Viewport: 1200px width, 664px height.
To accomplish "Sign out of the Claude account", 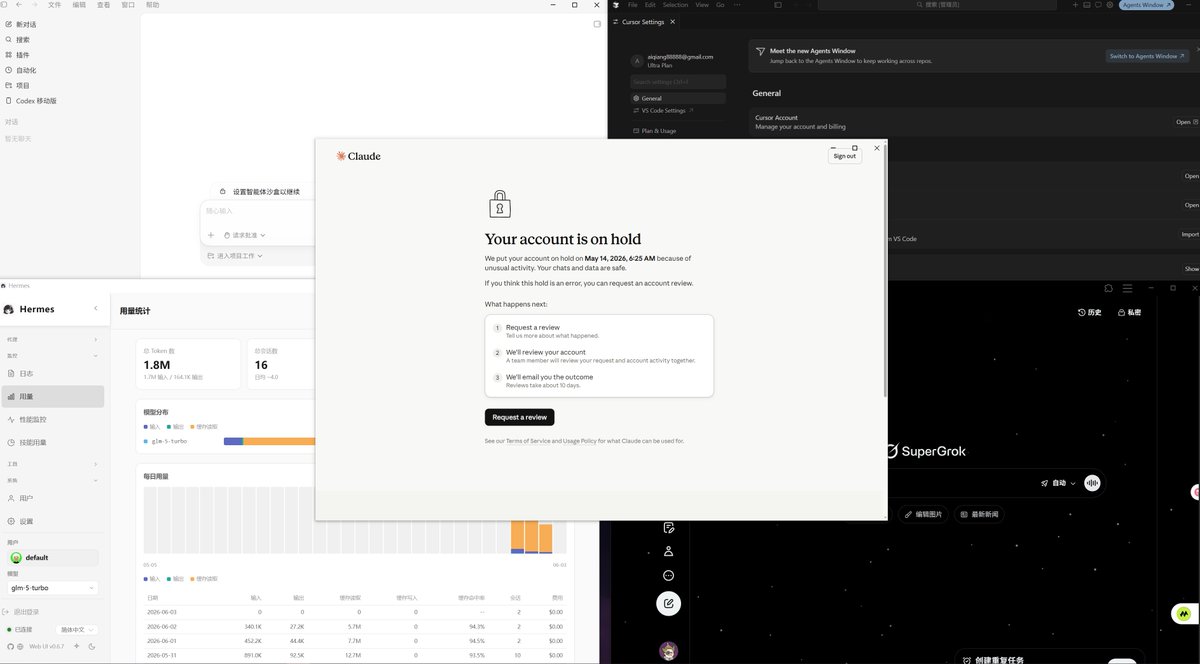I will (x=845, y=156).
